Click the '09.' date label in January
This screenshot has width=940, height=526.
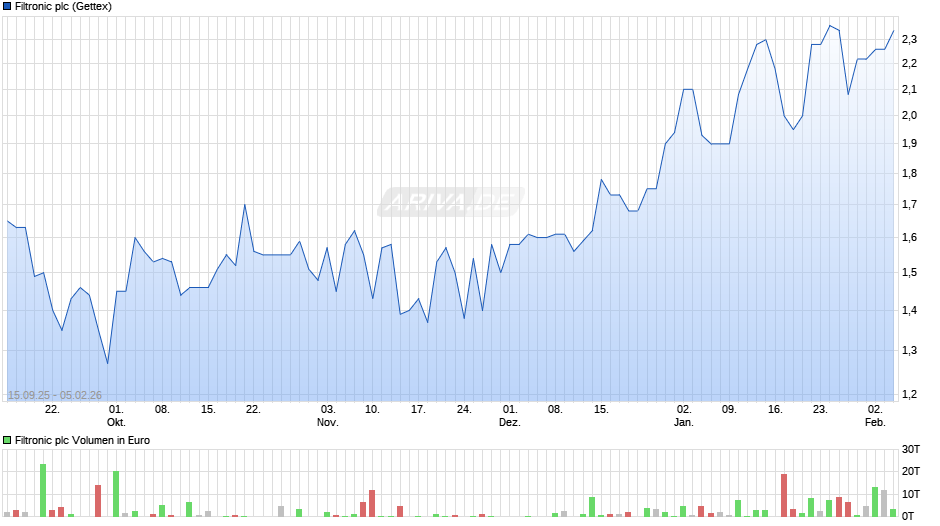click(x=729, y=410)
